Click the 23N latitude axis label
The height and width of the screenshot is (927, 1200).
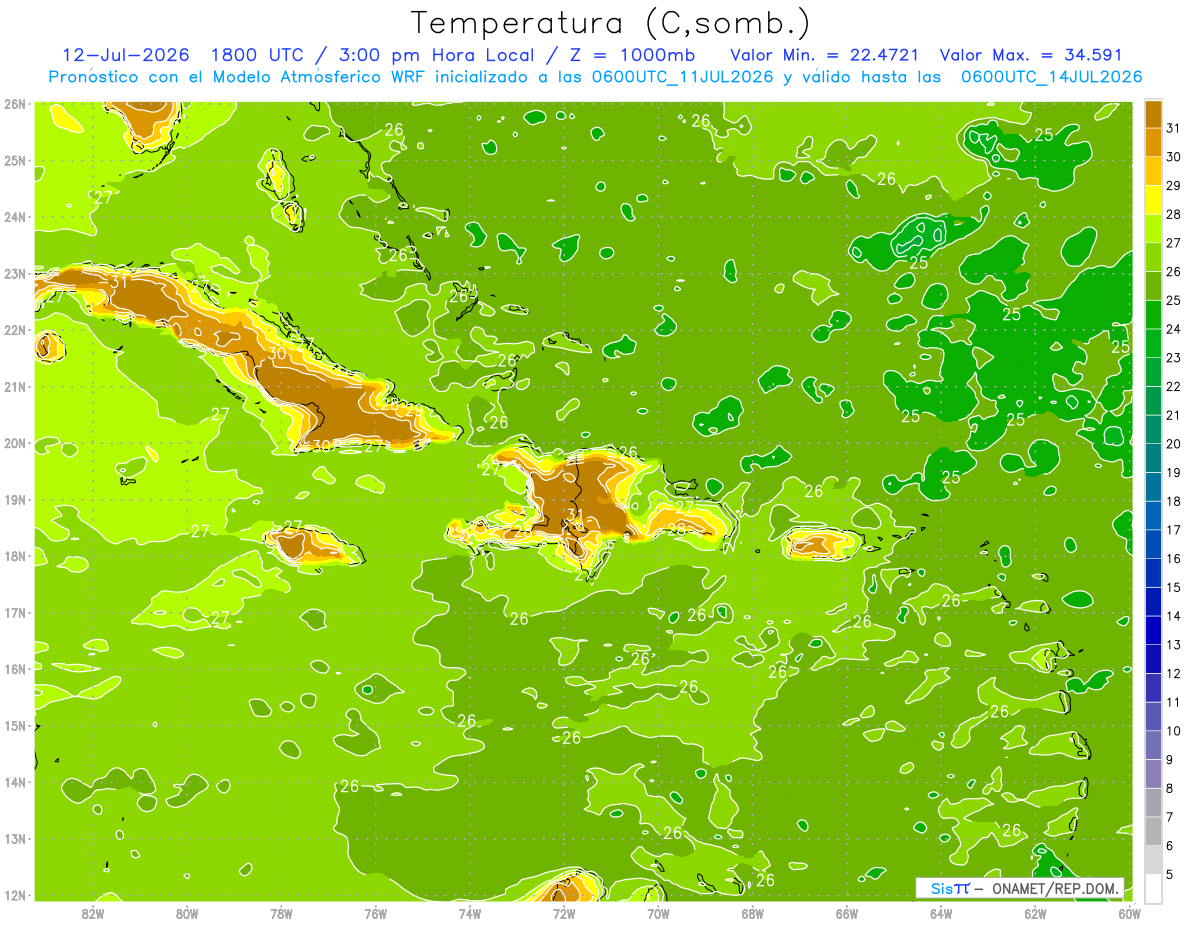(15, 274)
